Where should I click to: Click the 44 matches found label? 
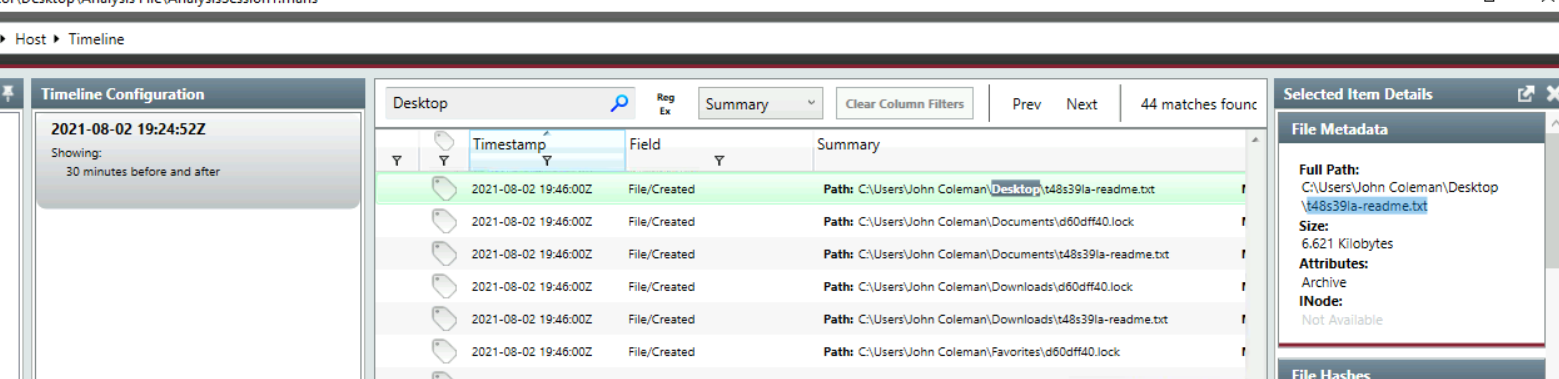coord(1198,104)
